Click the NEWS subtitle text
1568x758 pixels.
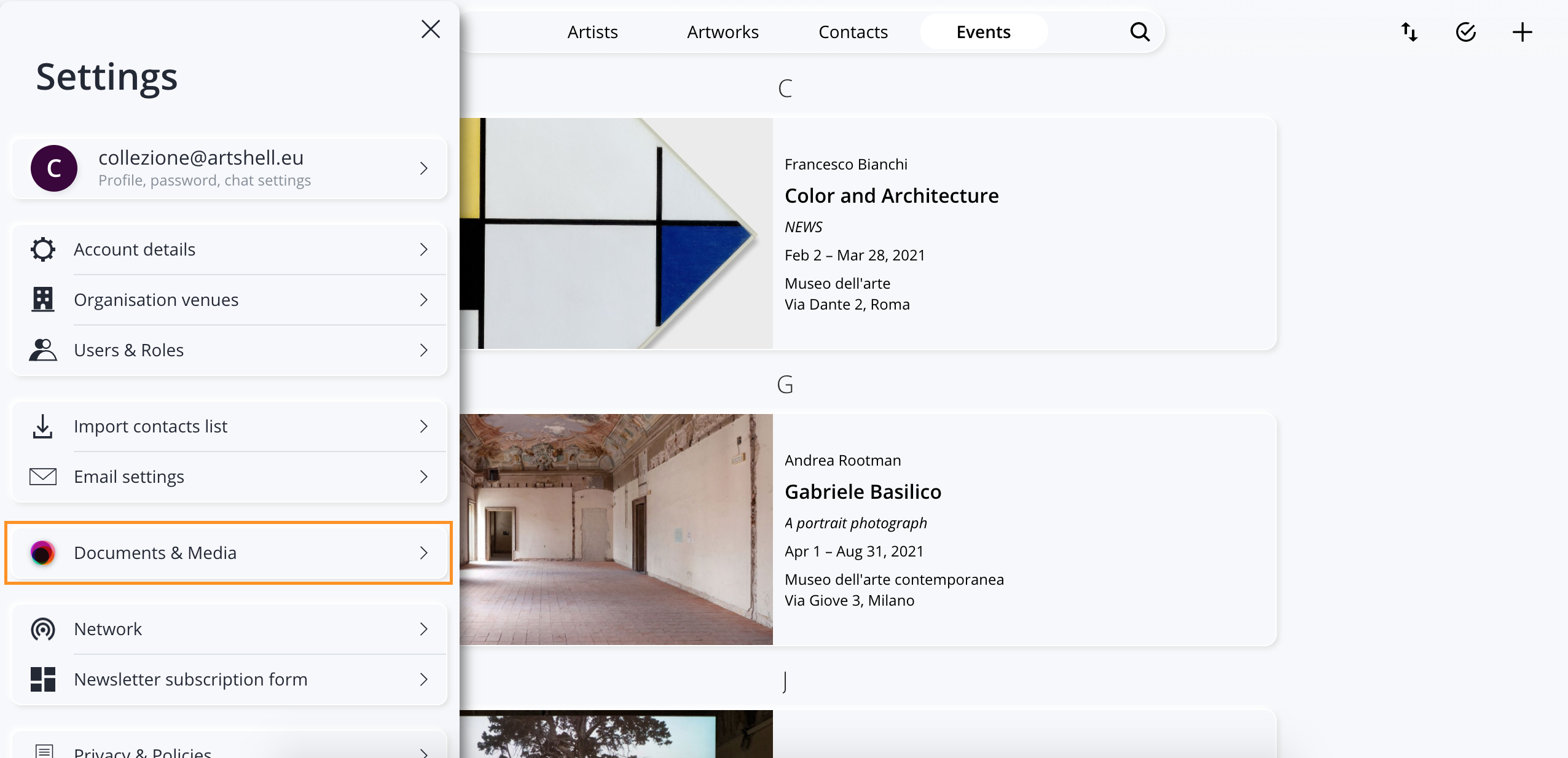(803, 227)
